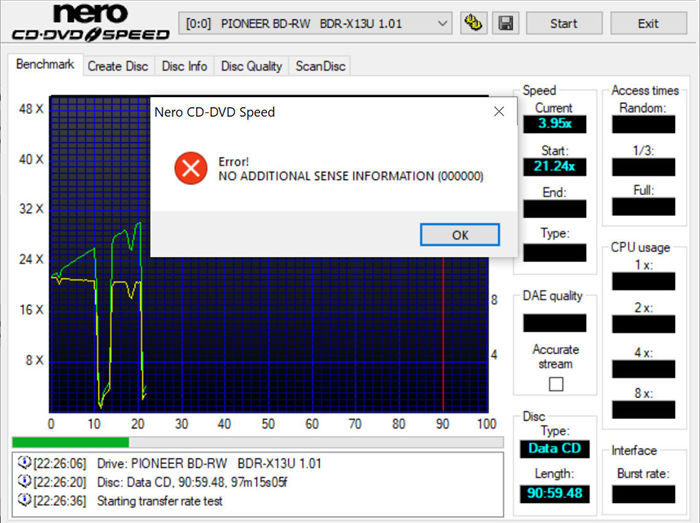Image resolution: width=700 pixels, height=523 pixels.
Task: Click the green test progress bar
Action: (x=70, y=442)
